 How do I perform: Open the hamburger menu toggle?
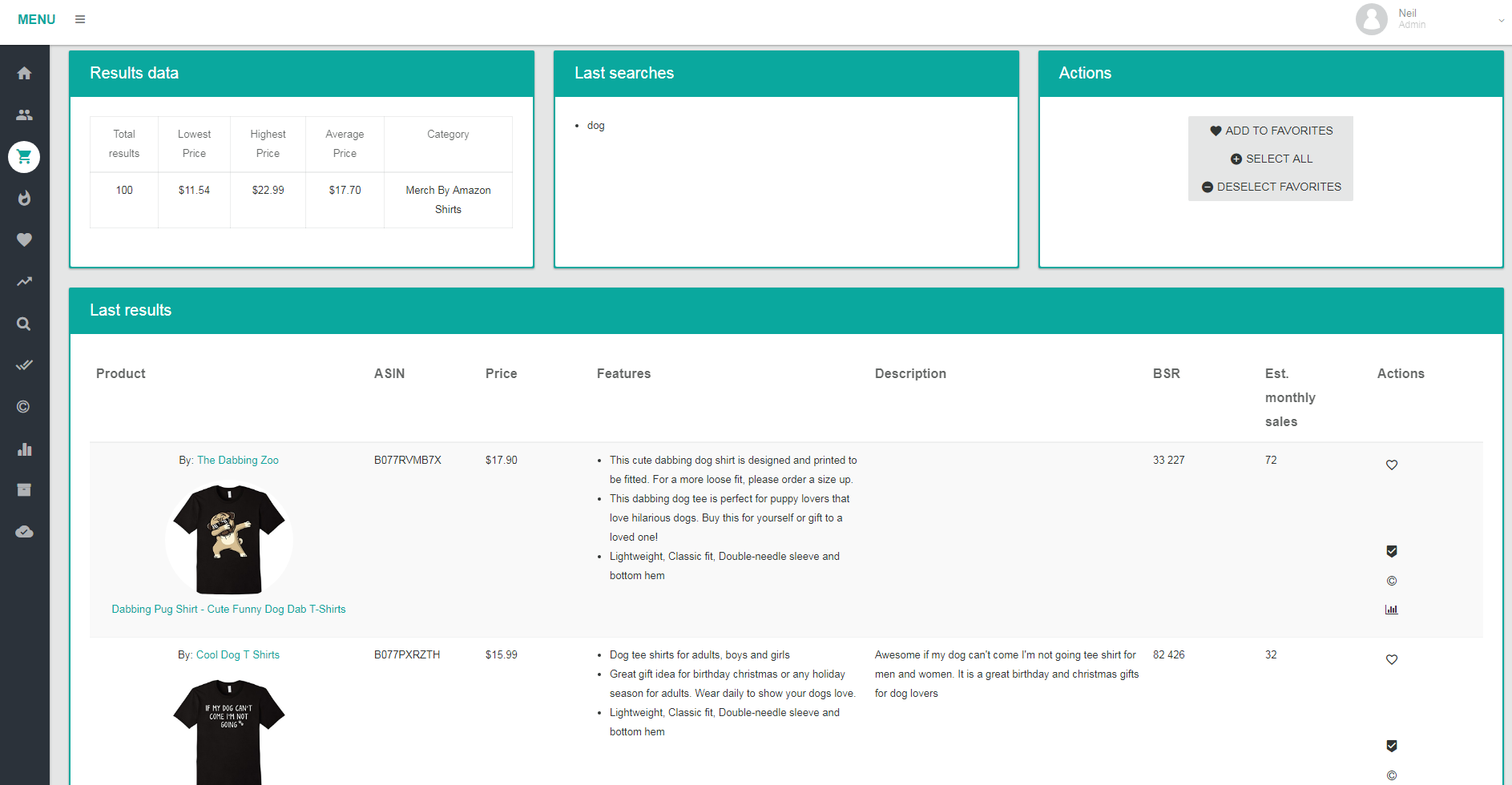pyautogui.click(x=80, y=19)
